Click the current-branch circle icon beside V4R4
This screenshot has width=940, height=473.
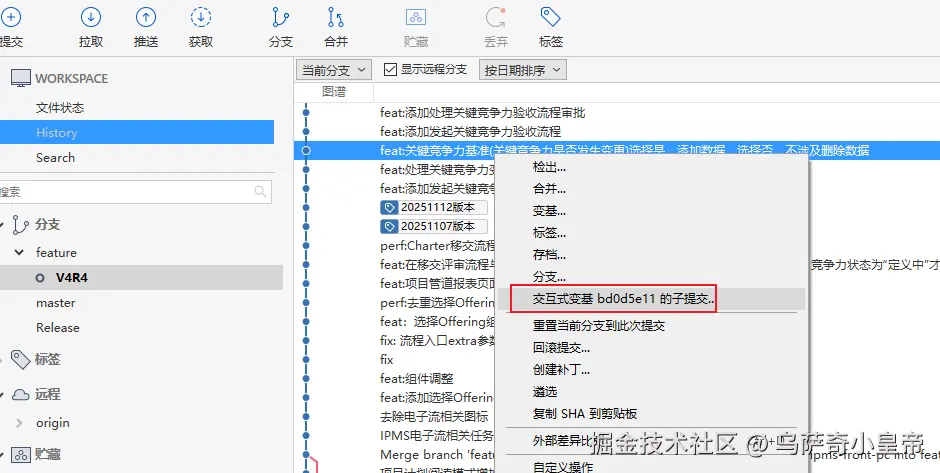[40, 278]
